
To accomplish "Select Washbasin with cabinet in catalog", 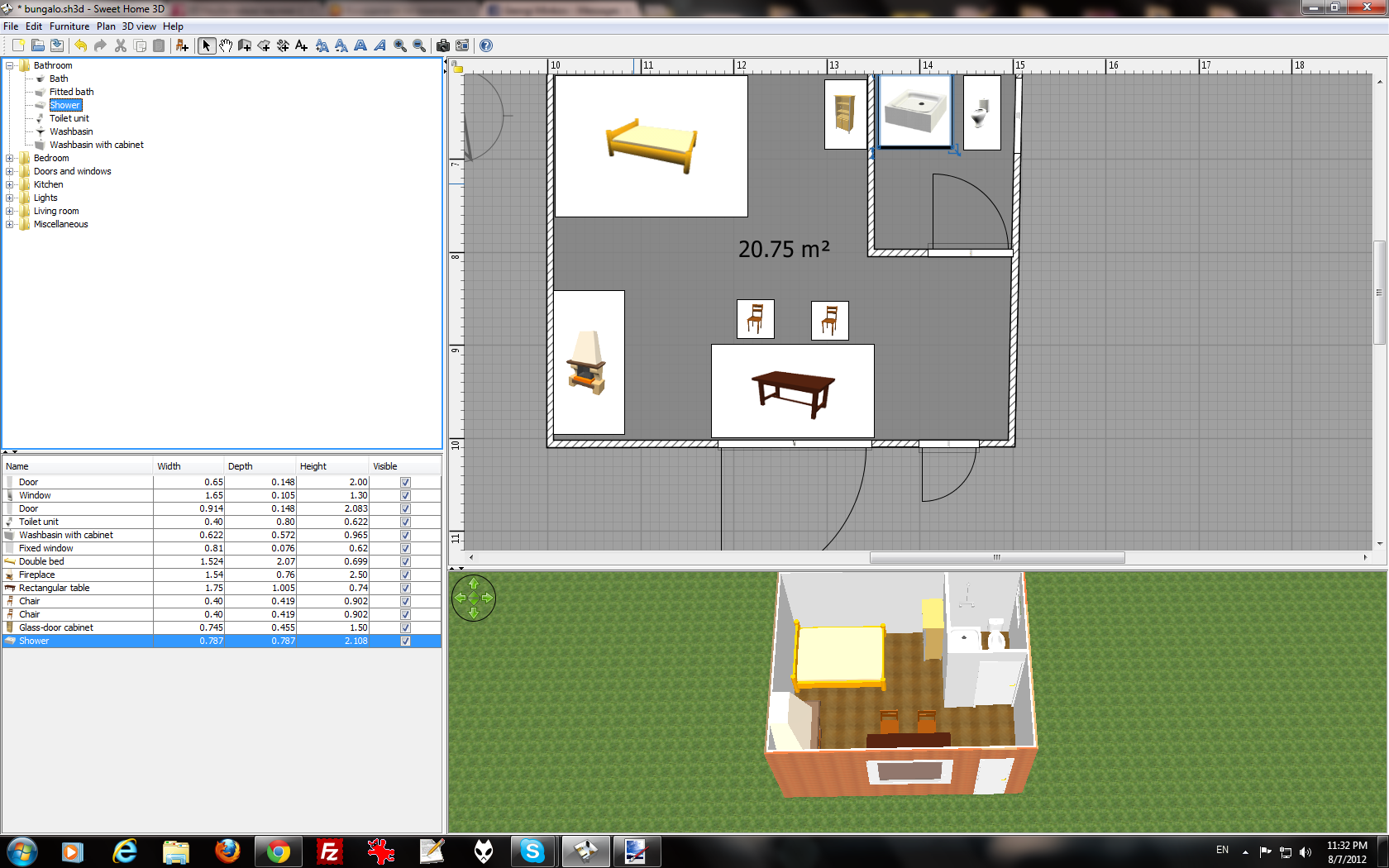I will coord(96,145).
